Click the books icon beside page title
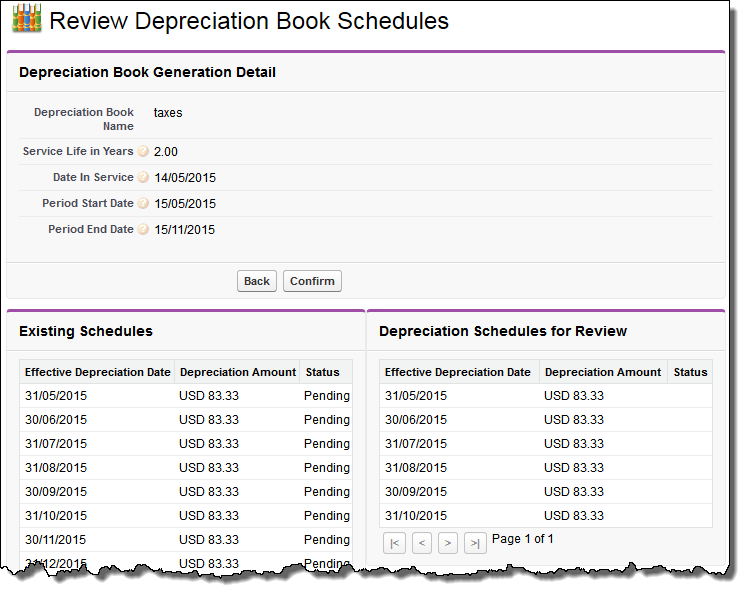Image resolution: width=745 pixels, height=595 pixels. pyautogui.click(x=27, y=21)
